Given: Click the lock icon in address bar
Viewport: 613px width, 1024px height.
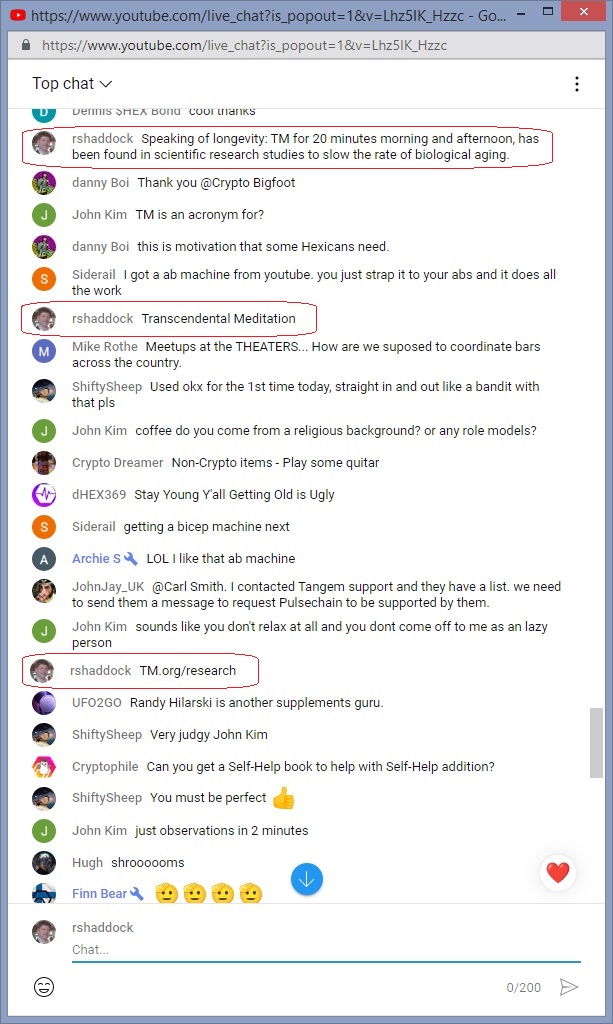Looking at the screenshot, I should (x=26, y=45).
